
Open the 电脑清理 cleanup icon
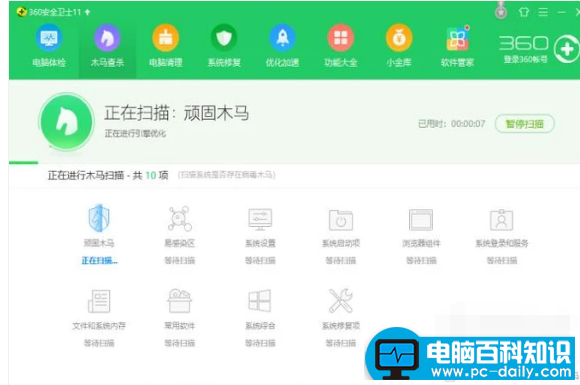pos(166,38)
